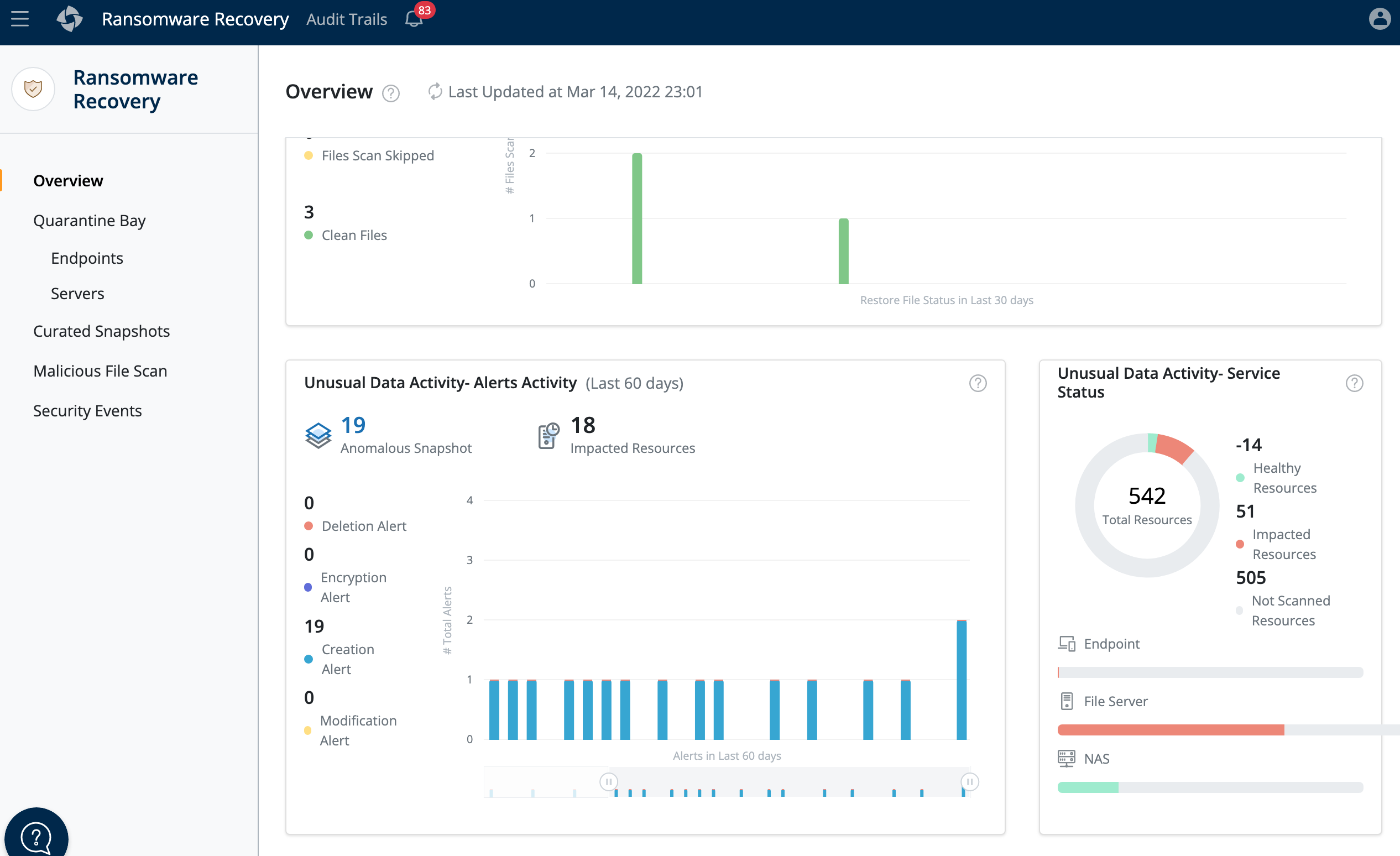Click left range slider handle on timeline
Image resolution: width=1400 pixels, height=856 pixels.
point(609,781)
